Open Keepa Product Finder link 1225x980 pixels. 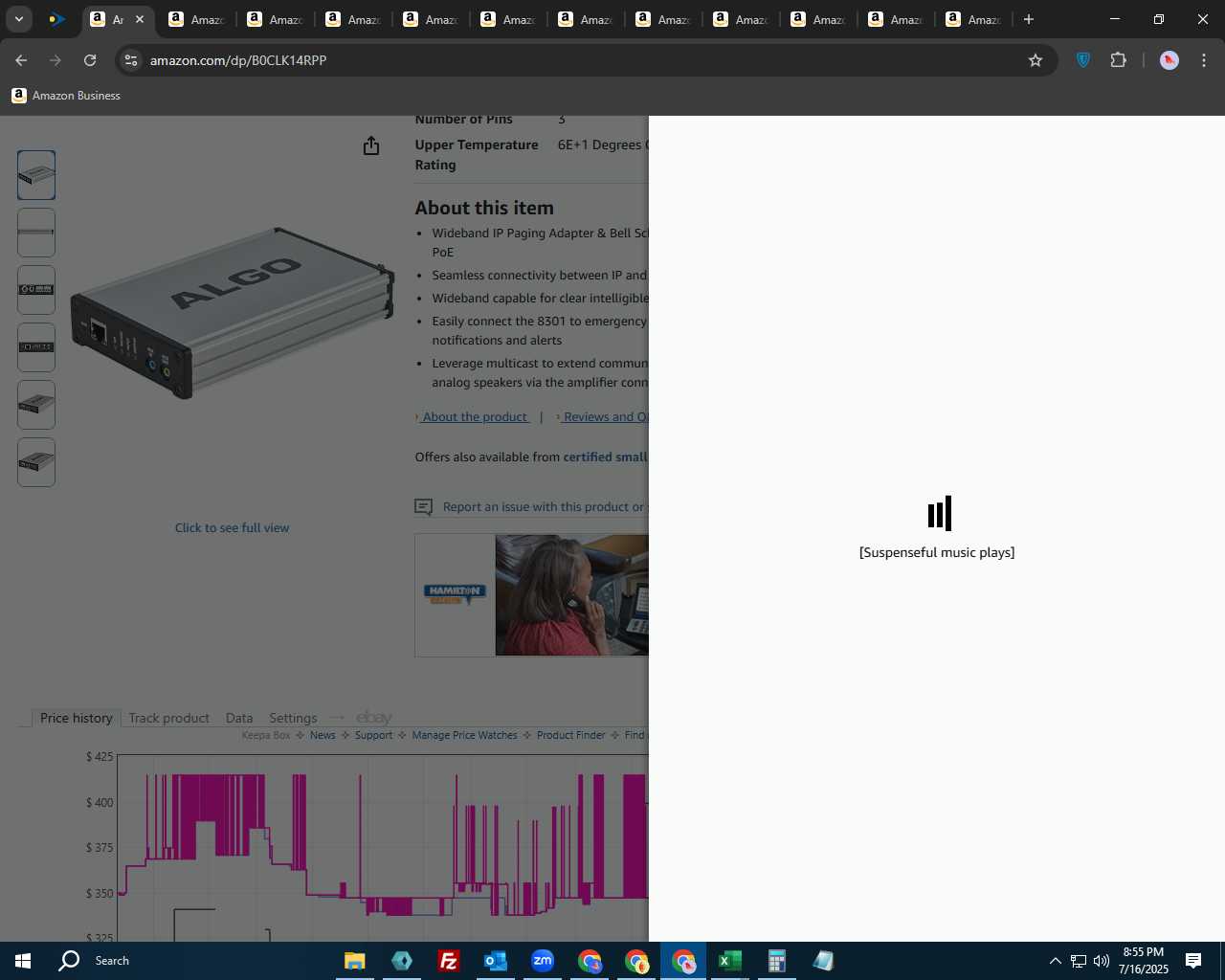click(570, 735)
